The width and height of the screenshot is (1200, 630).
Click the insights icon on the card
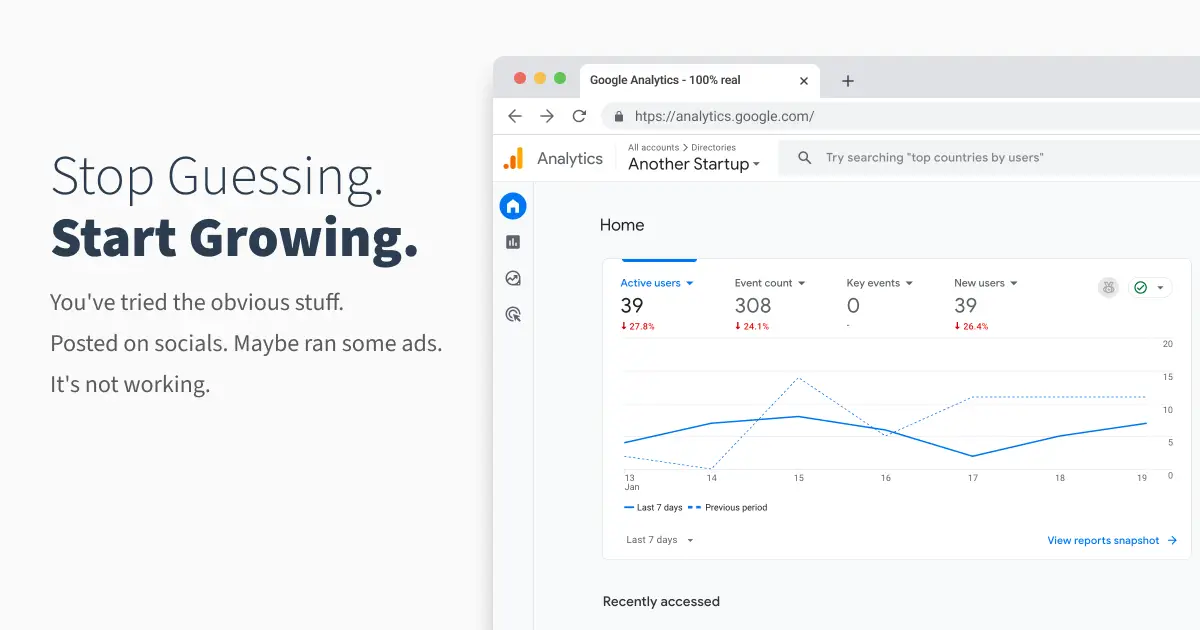coord(1108,288)
